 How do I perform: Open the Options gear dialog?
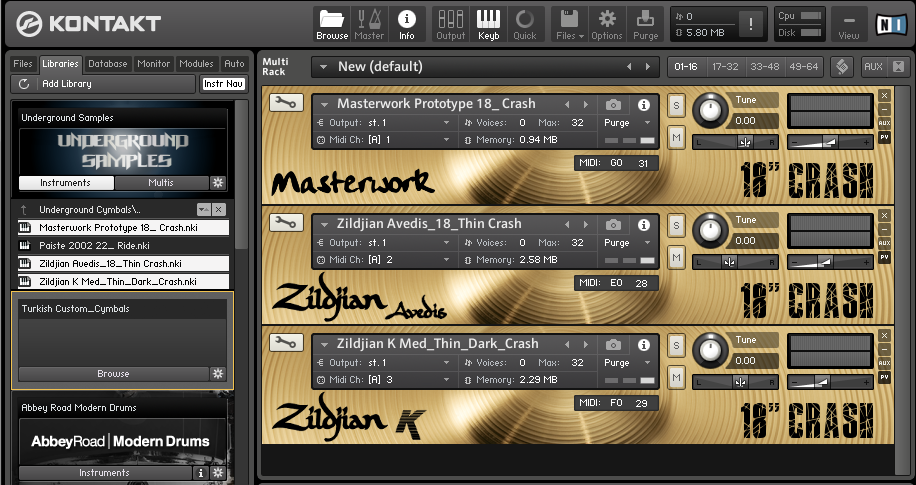607,25
